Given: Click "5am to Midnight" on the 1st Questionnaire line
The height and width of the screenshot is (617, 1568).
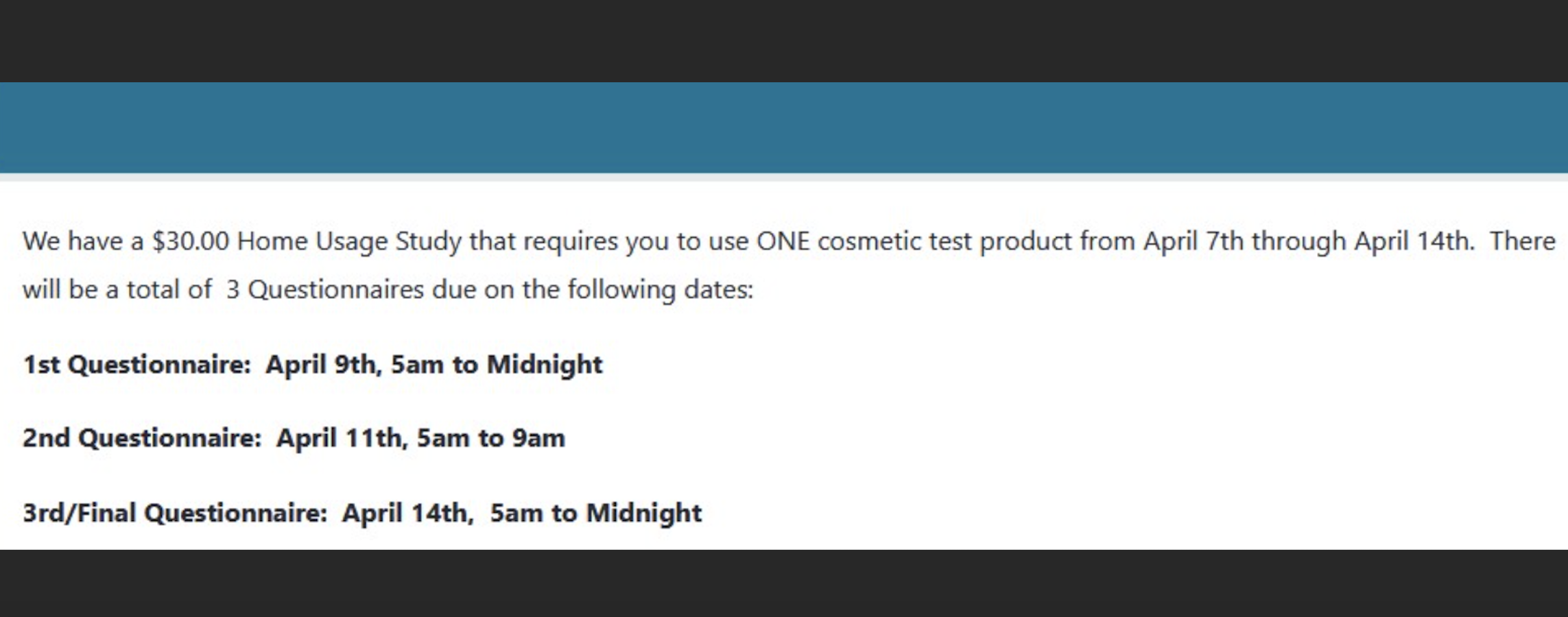Looking at the screenshot, I should [497, 365].
